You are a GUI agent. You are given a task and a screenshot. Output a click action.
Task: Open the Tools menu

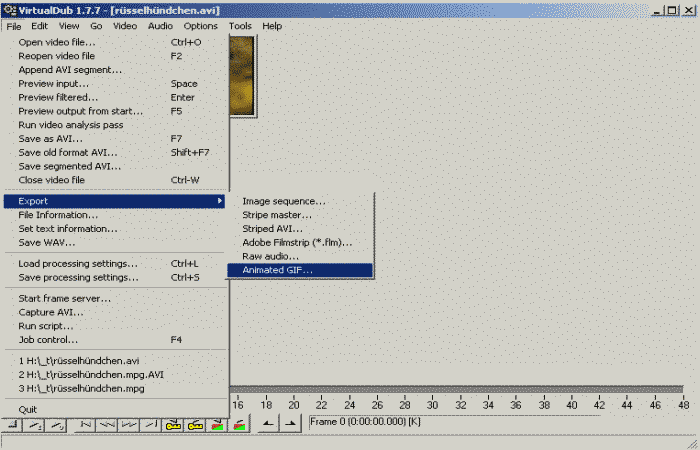point(240,25)
